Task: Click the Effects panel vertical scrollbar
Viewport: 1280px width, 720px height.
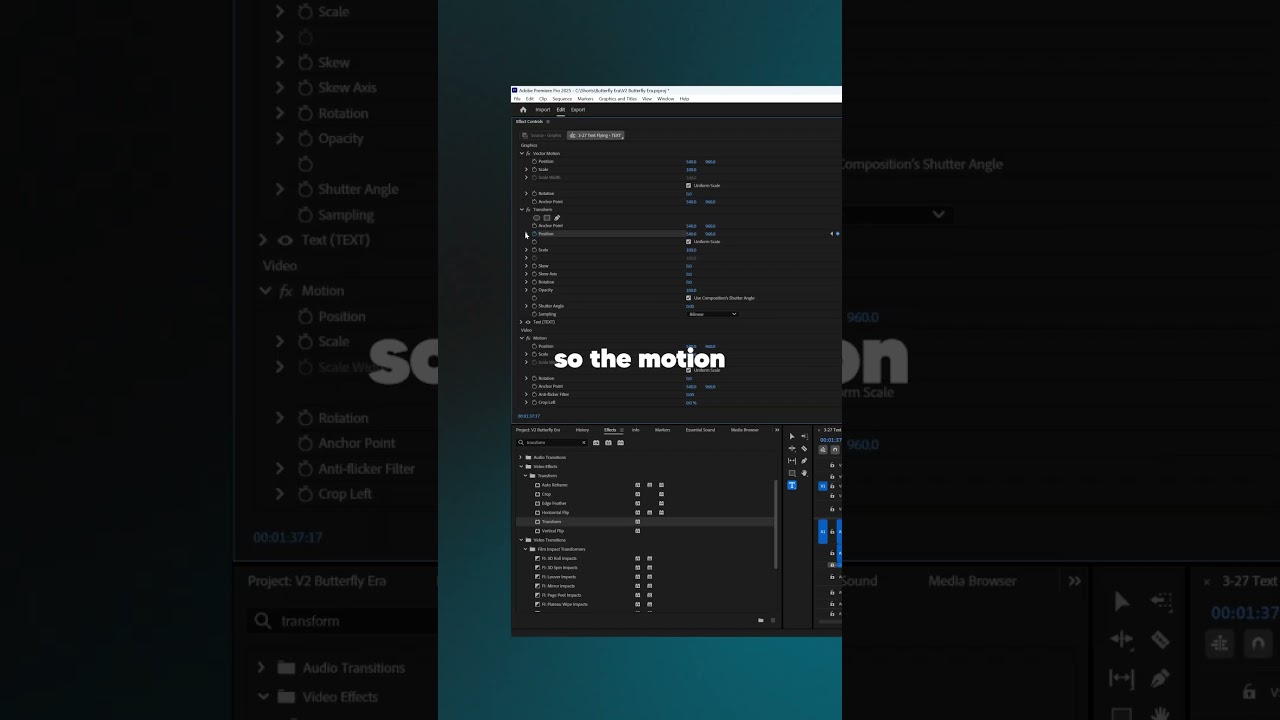Action: (777, 525)
